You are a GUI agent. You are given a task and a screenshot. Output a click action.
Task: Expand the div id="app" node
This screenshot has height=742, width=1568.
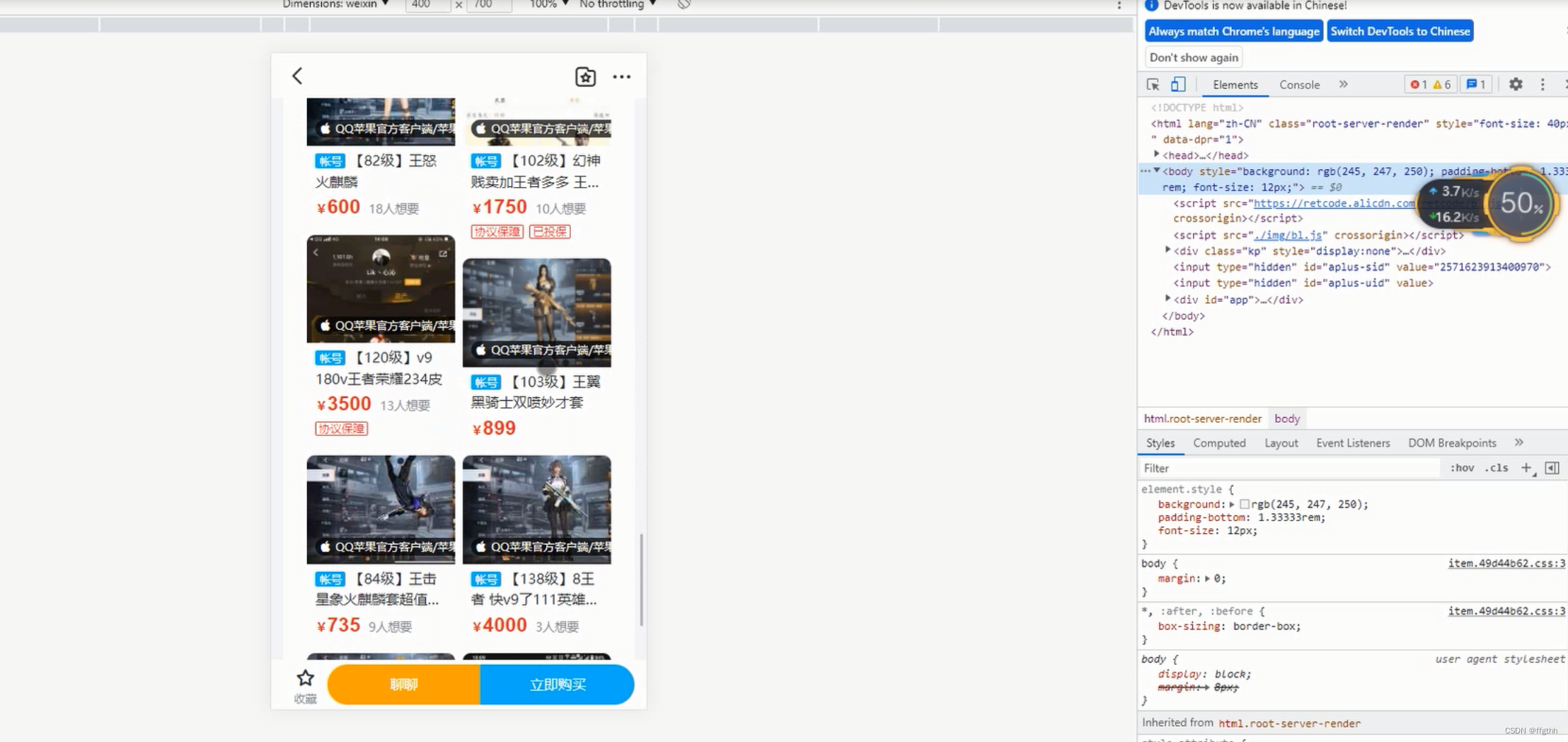tap(1168, 299)
